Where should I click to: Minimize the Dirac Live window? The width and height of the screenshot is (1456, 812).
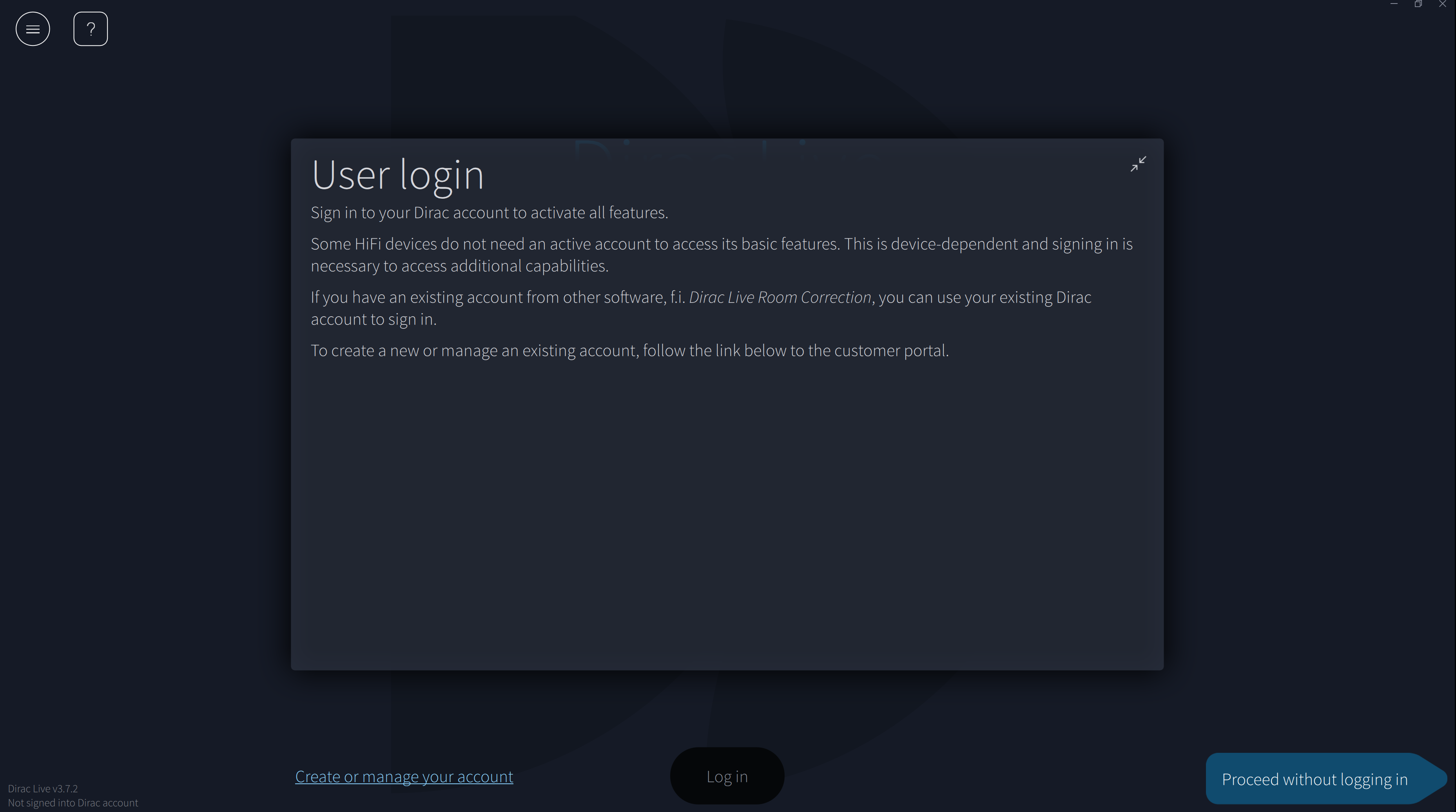click(x=1394, y=4)
